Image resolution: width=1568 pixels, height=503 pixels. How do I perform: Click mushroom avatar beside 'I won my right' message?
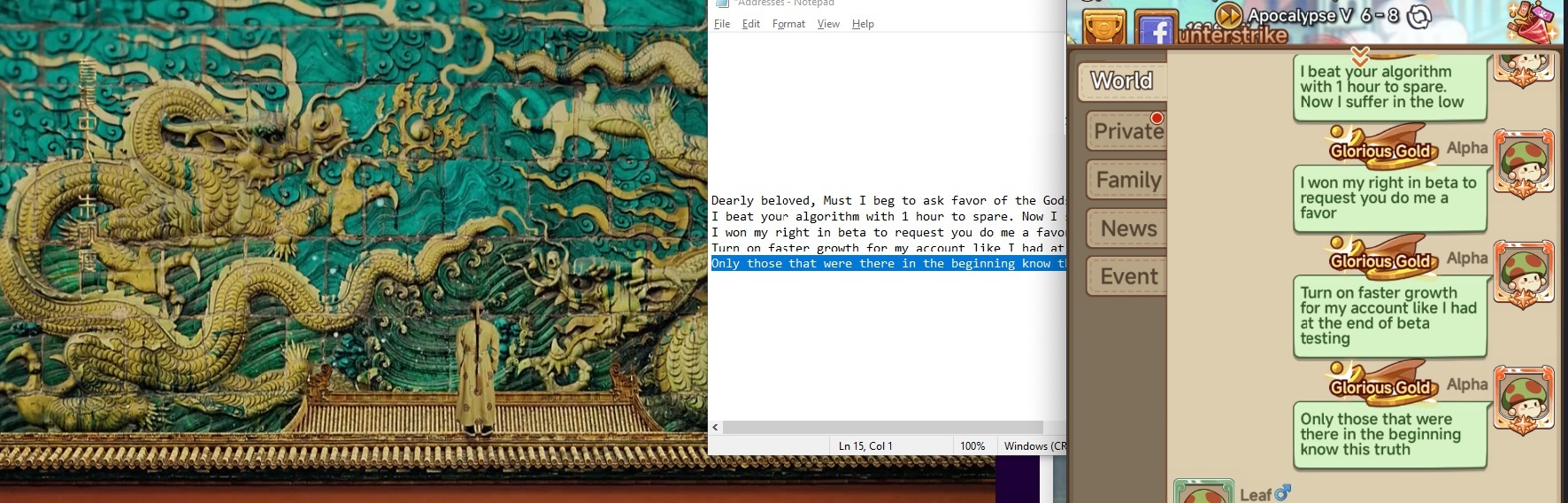(x=1524, y=164)
